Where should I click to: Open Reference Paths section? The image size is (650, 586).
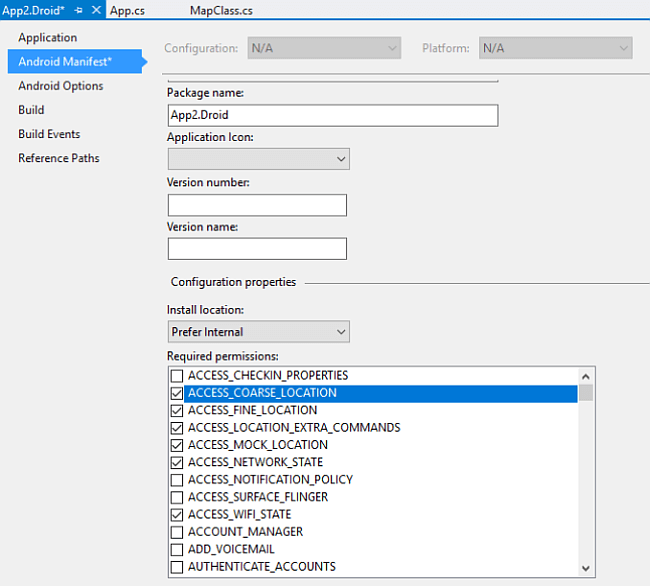tap(58, 158)
